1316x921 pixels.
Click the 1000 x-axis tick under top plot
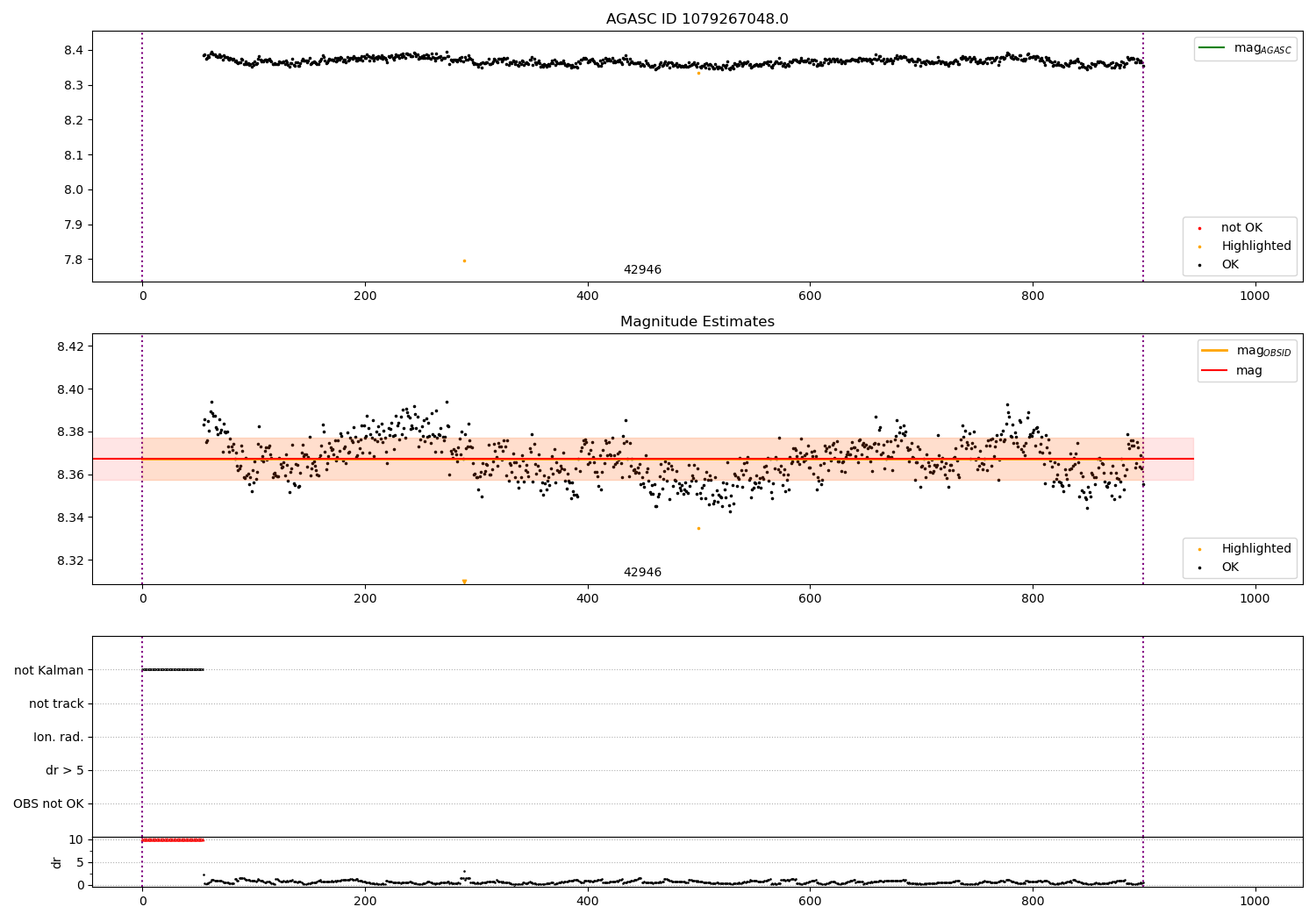[x=1255, y=296]
